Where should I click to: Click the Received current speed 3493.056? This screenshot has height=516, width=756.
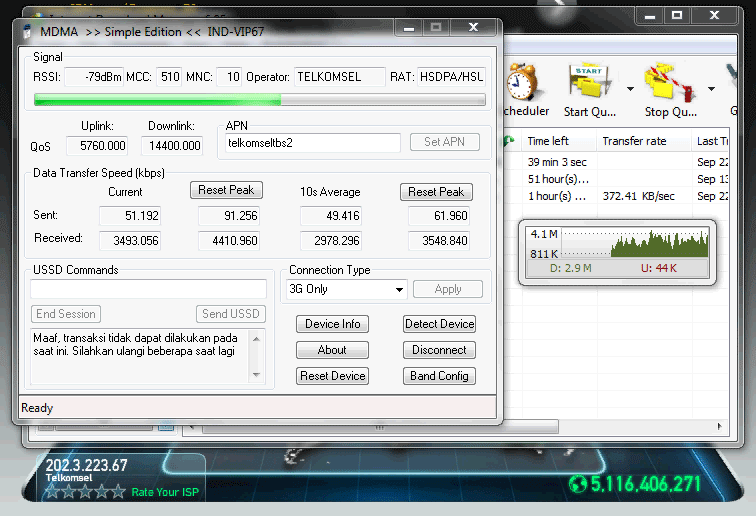pyautogui.click(x=130, y=241)
